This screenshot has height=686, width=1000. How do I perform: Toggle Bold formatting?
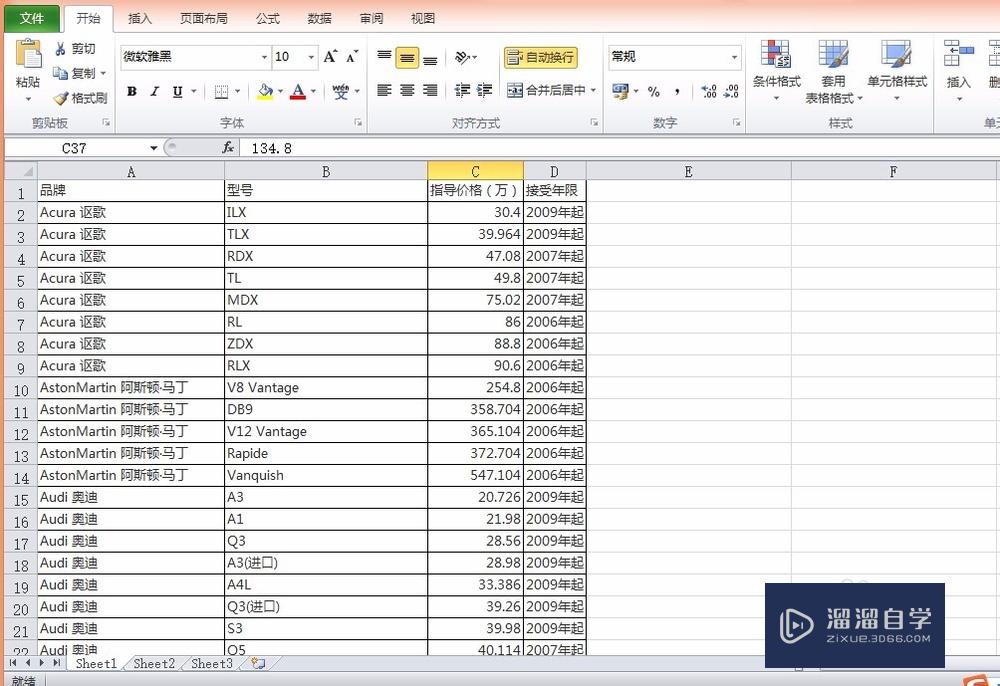(x=132, y=92)
